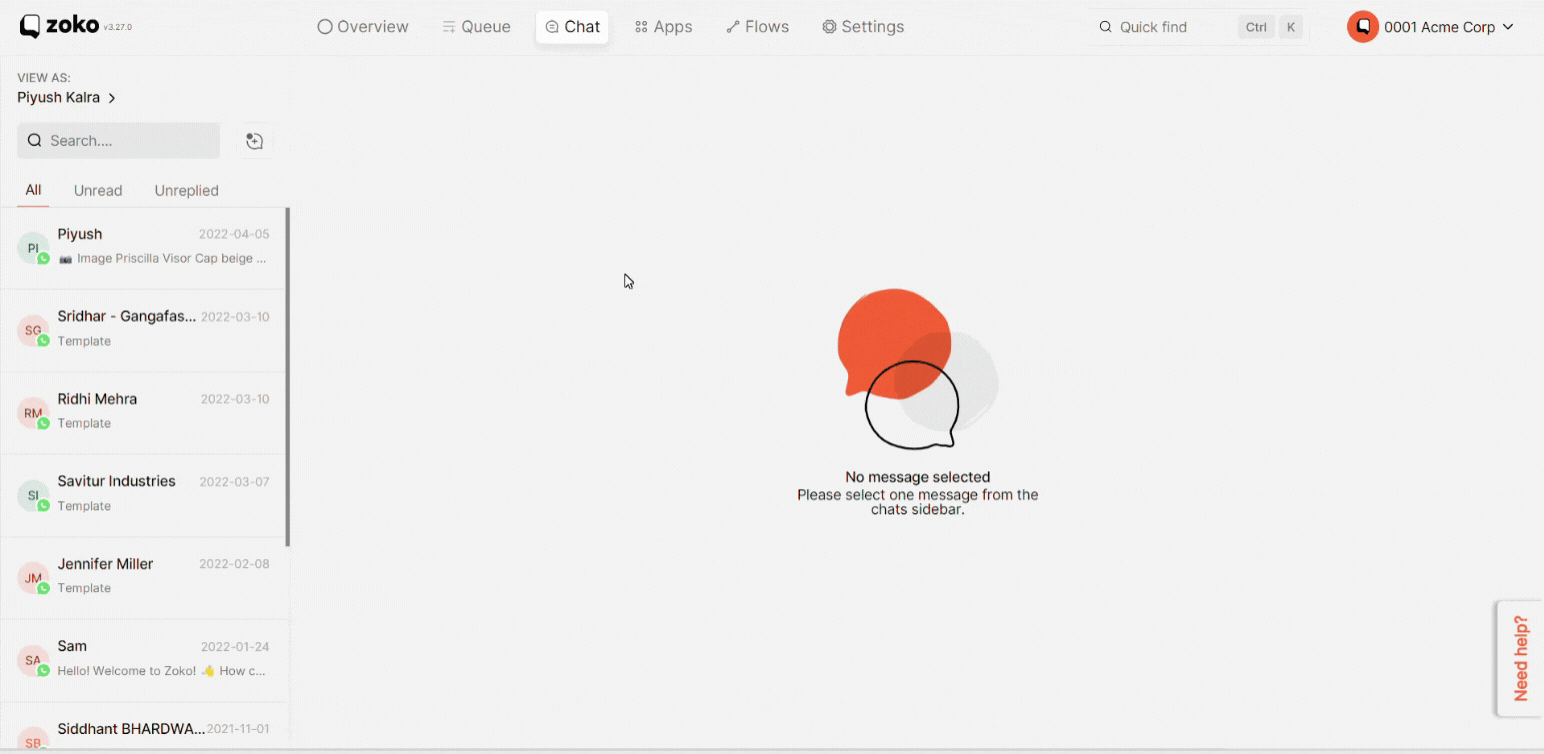Go to the Queue tab
Image resolution: width=1544 pixels, height=754 pixels.
click(x=477, y=27)
